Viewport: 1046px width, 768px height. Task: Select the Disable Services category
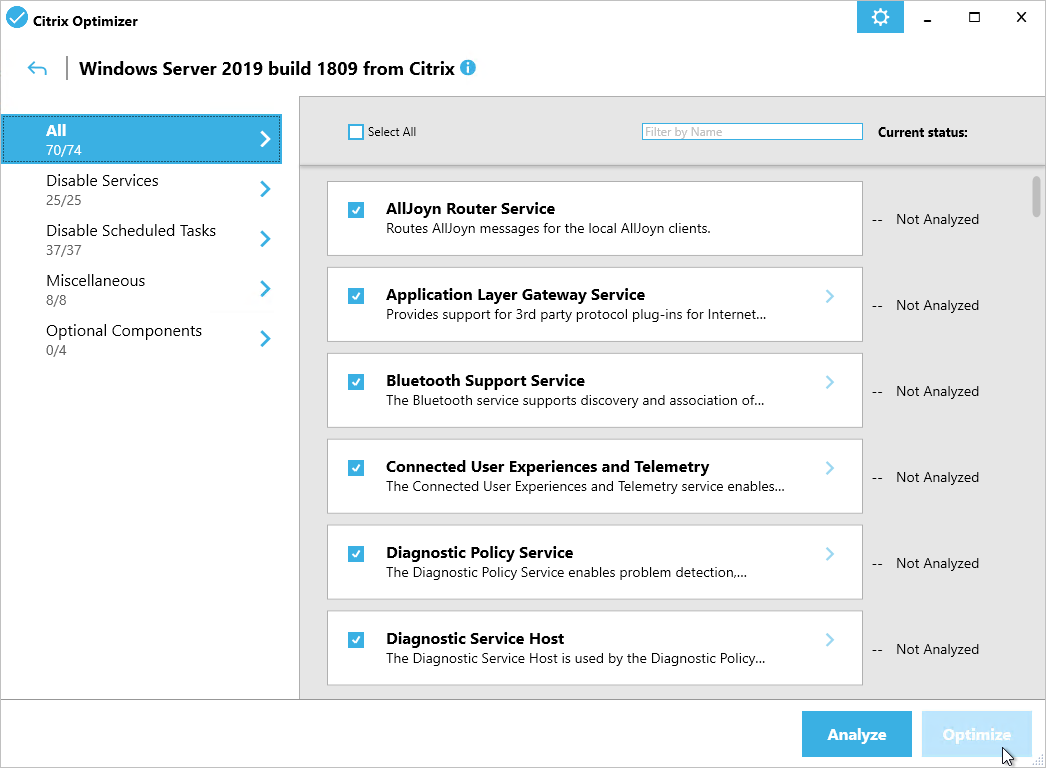[x=141, y=189]
